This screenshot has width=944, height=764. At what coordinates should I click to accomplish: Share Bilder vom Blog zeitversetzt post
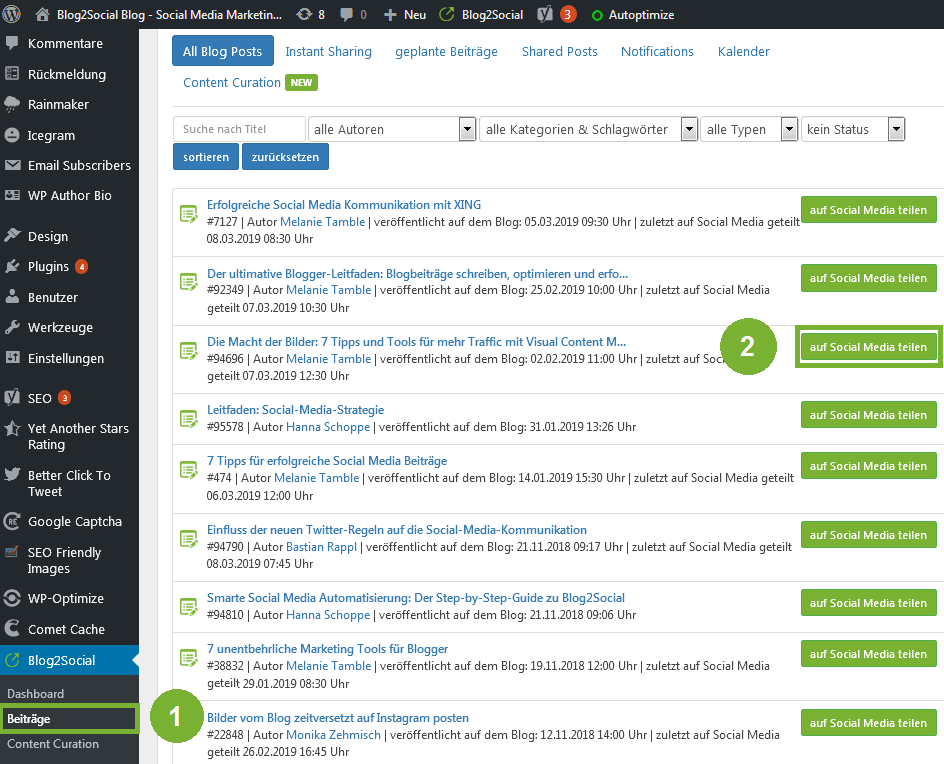tap(868, 722)
